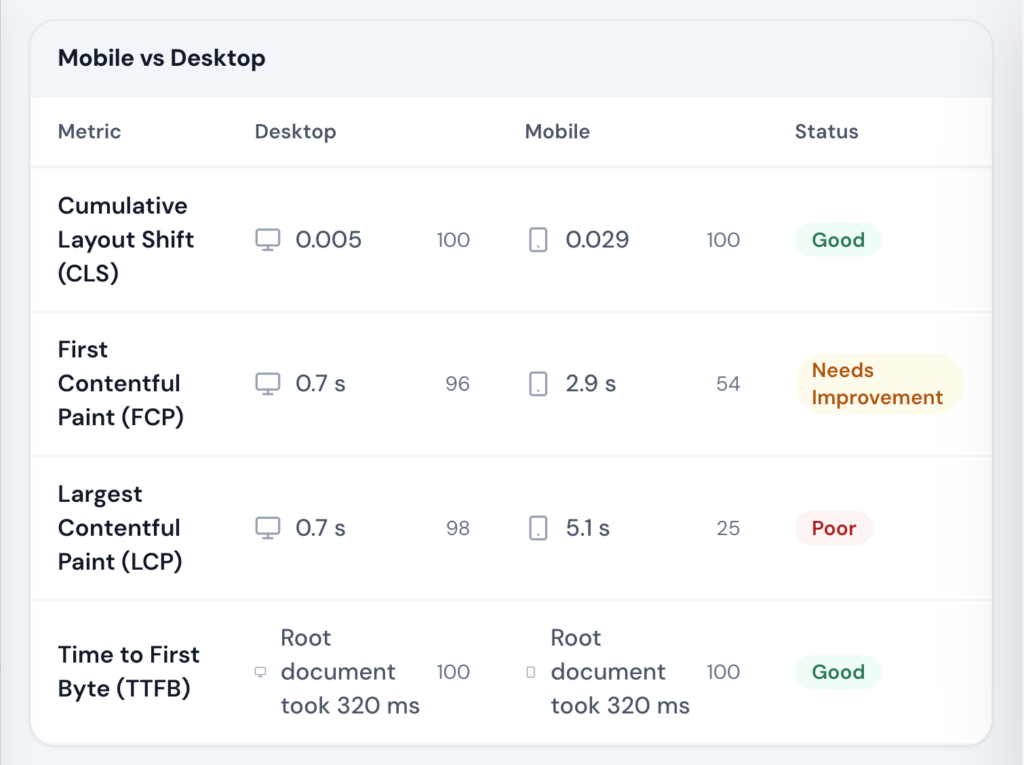Screen dimensions: 1024x765
Task: Select the Mobile column header
Action: (x=557, y=131)
